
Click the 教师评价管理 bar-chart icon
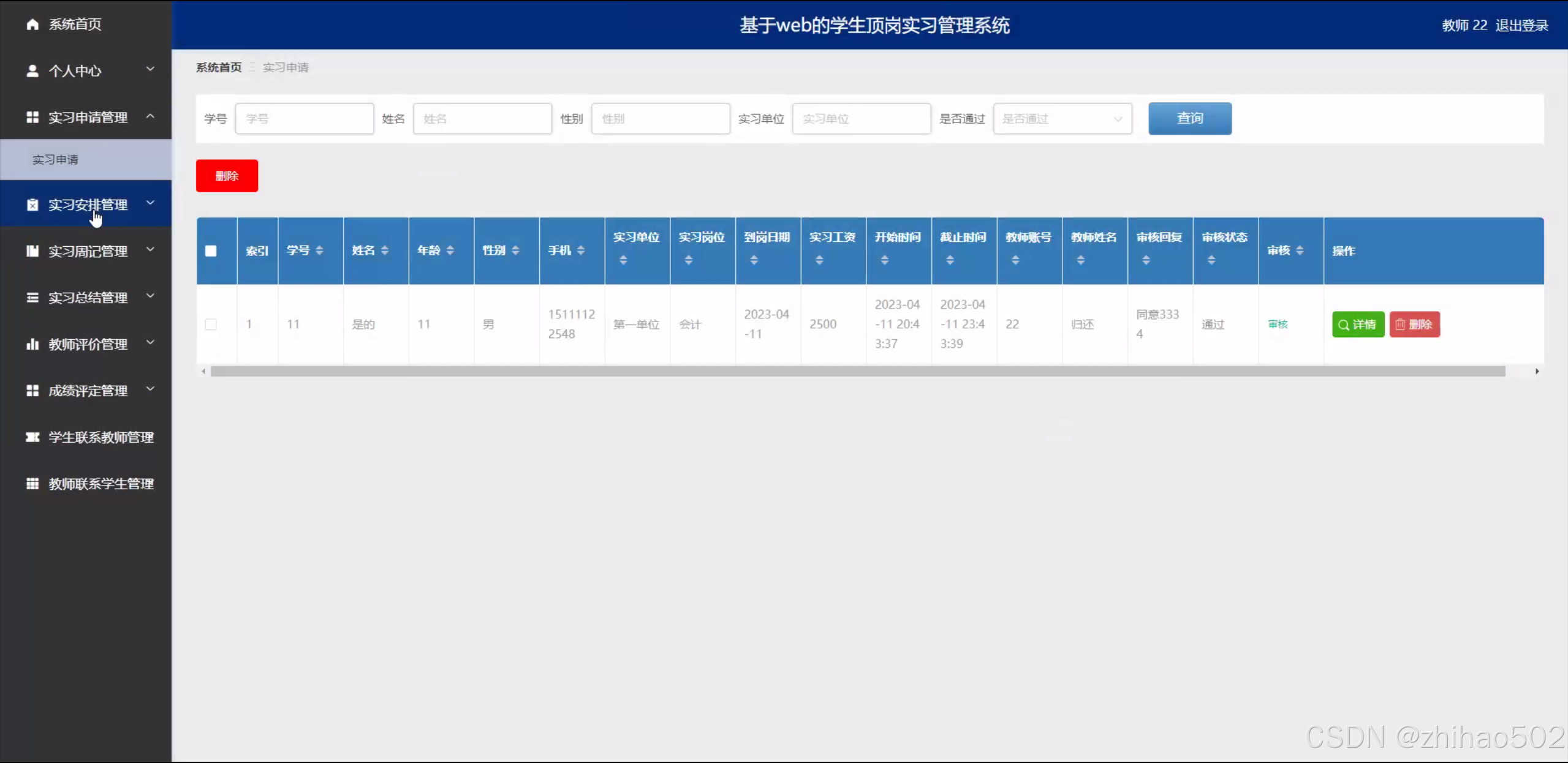coord(32,344)
